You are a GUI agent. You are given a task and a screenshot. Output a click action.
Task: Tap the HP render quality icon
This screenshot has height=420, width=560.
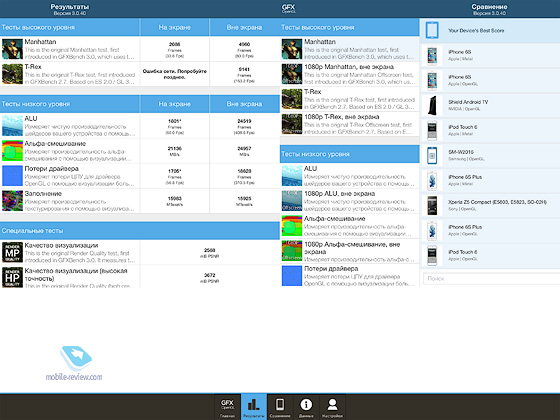[12, 277]
